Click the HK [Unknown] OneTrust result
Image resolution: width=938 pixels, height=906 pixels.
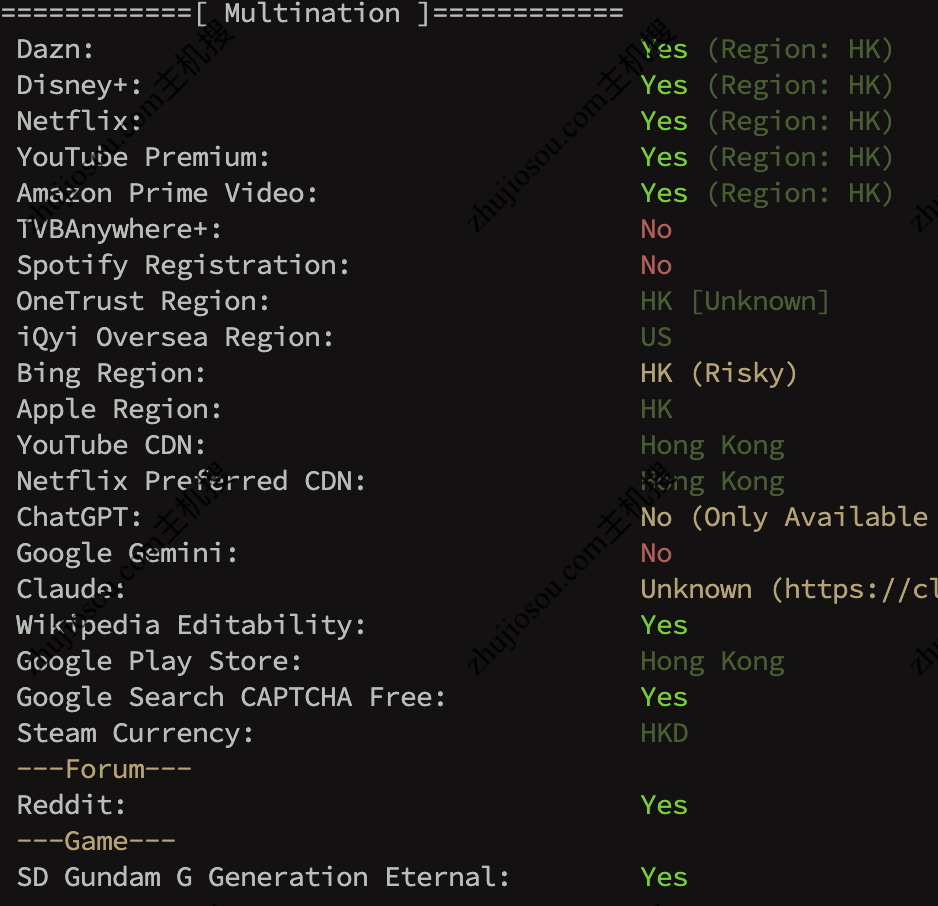pos(735,301)
